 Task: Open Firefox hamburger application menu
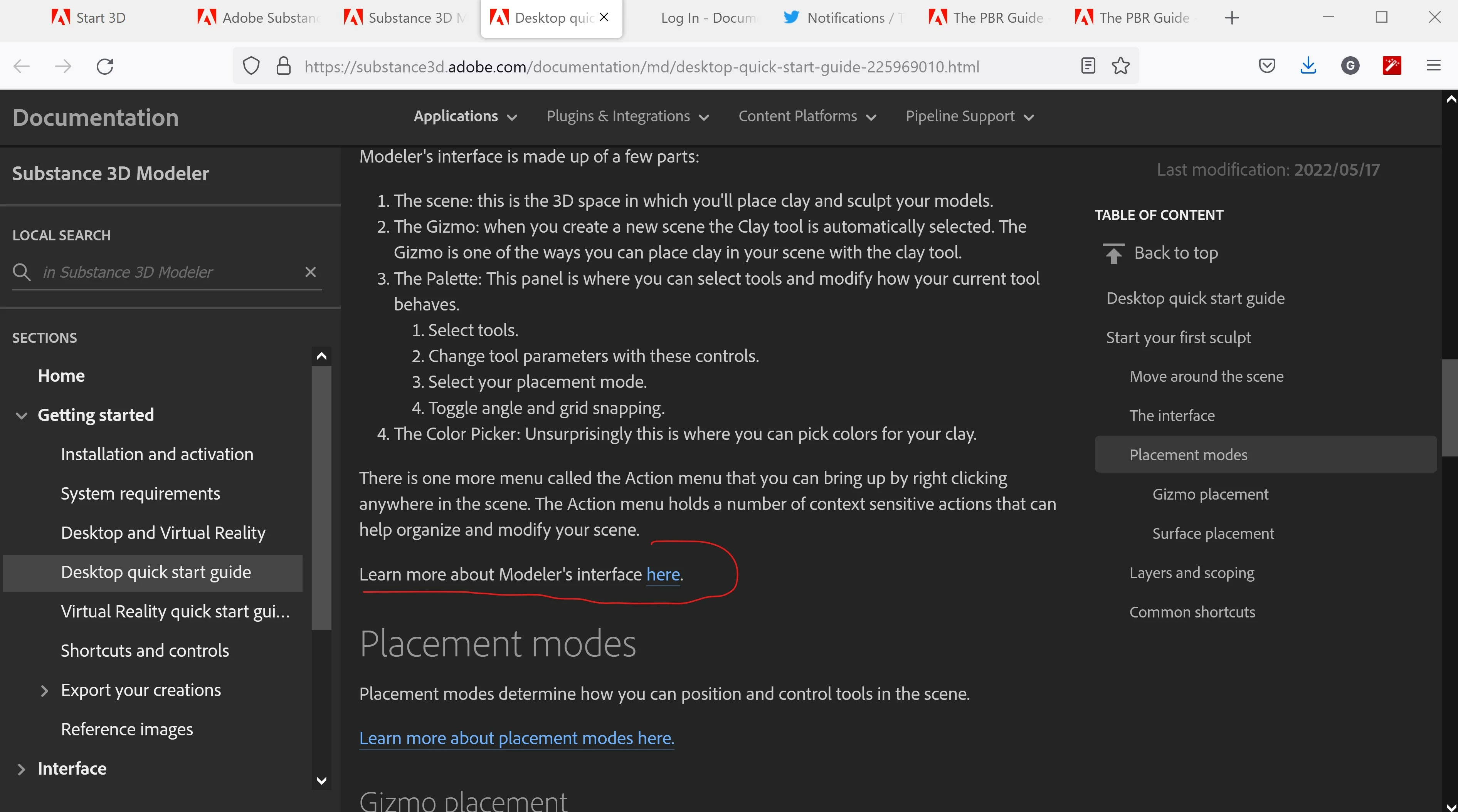tap(1433, 66)
